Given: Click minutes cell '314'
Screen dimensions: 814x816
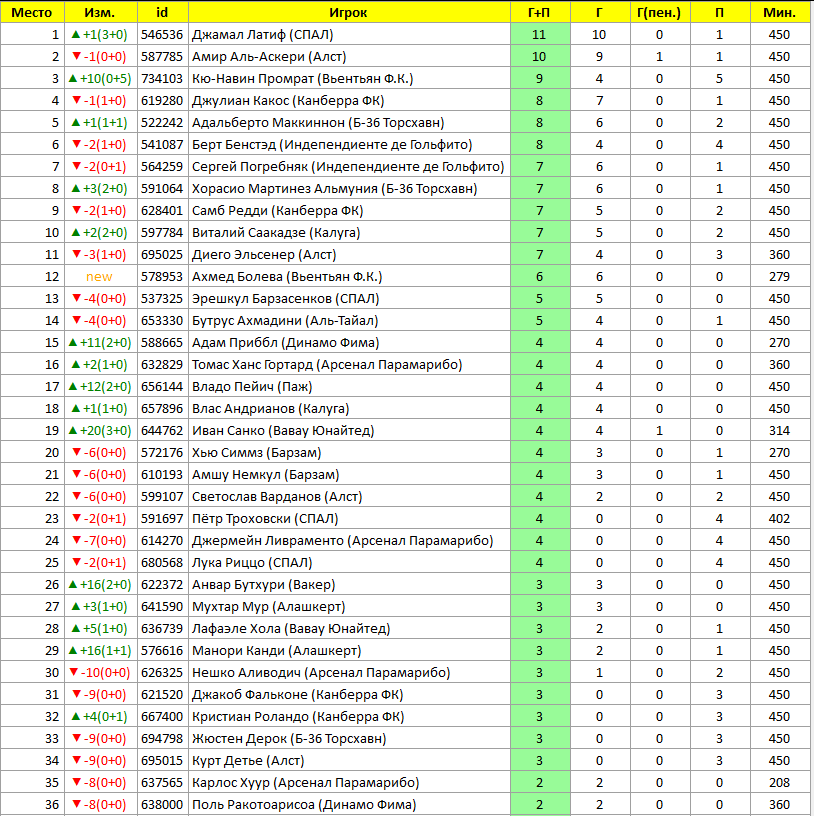Looking at the screenshot, I should (x=780, y=430).
